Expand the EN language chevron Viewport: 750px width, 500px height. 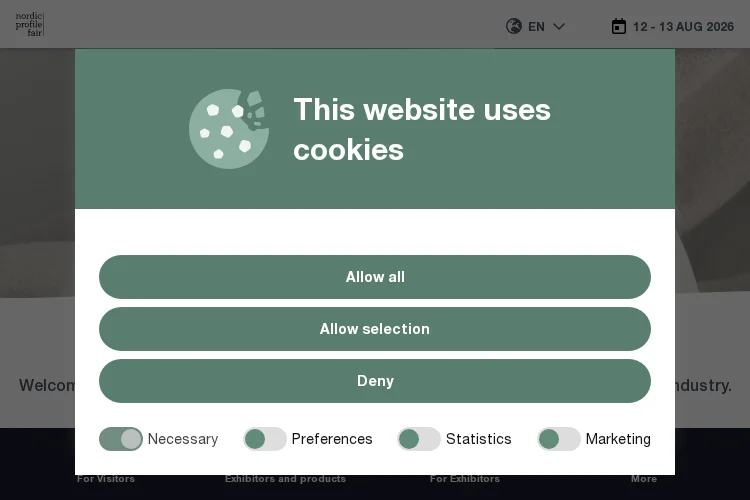(x=559, y=26)
